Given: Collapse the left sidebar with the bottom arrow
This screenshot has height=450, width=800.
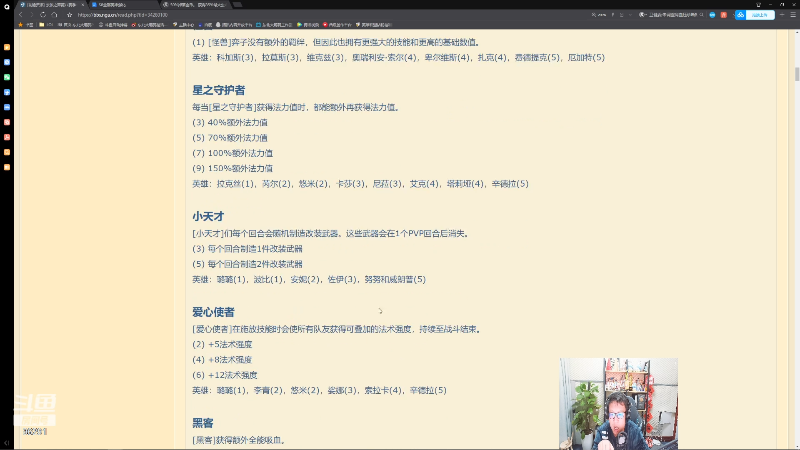Looking at the screenshot, I should pyautogui.click(x=7, y=443).
